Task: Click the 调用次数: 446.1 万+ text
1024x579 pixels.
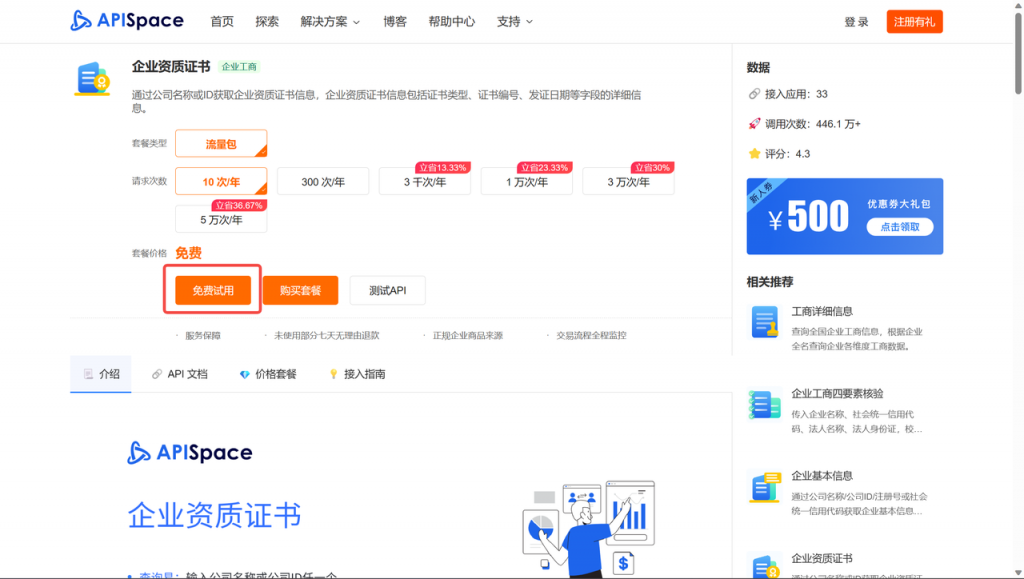Action: (x=812, y=124)
